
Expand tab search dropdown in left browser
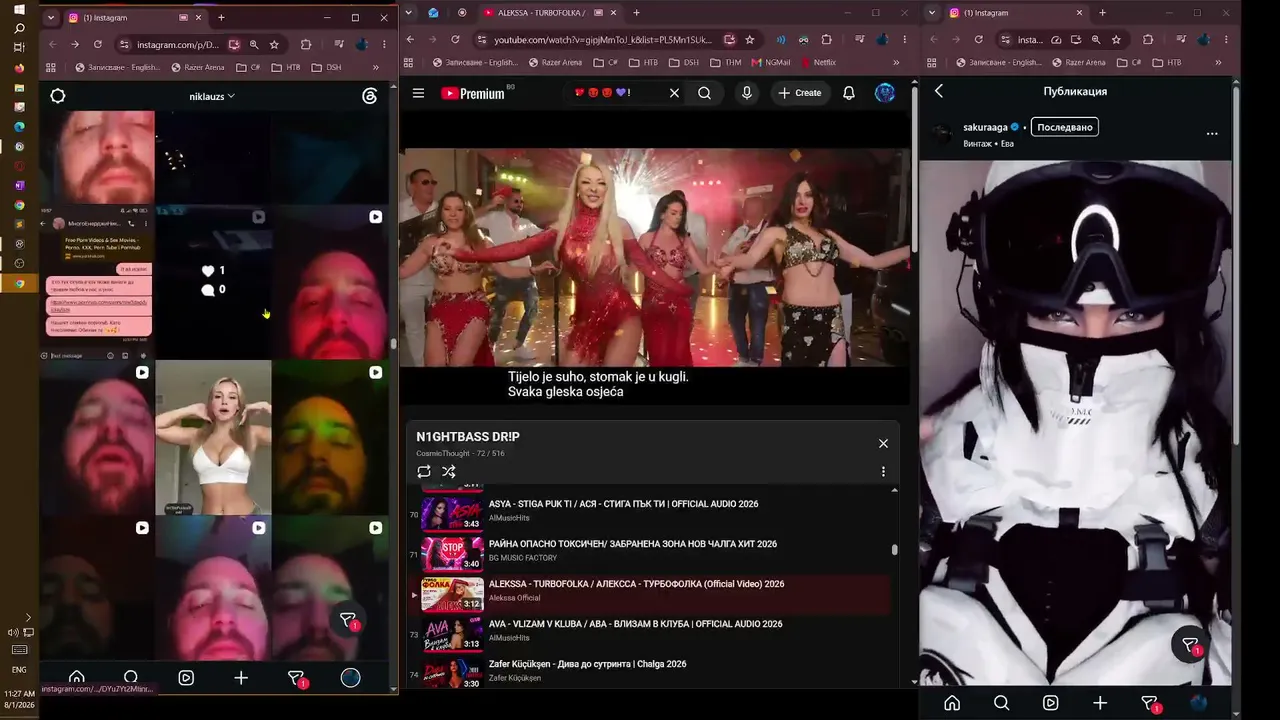pyautogui.click(x=49, y=17)
